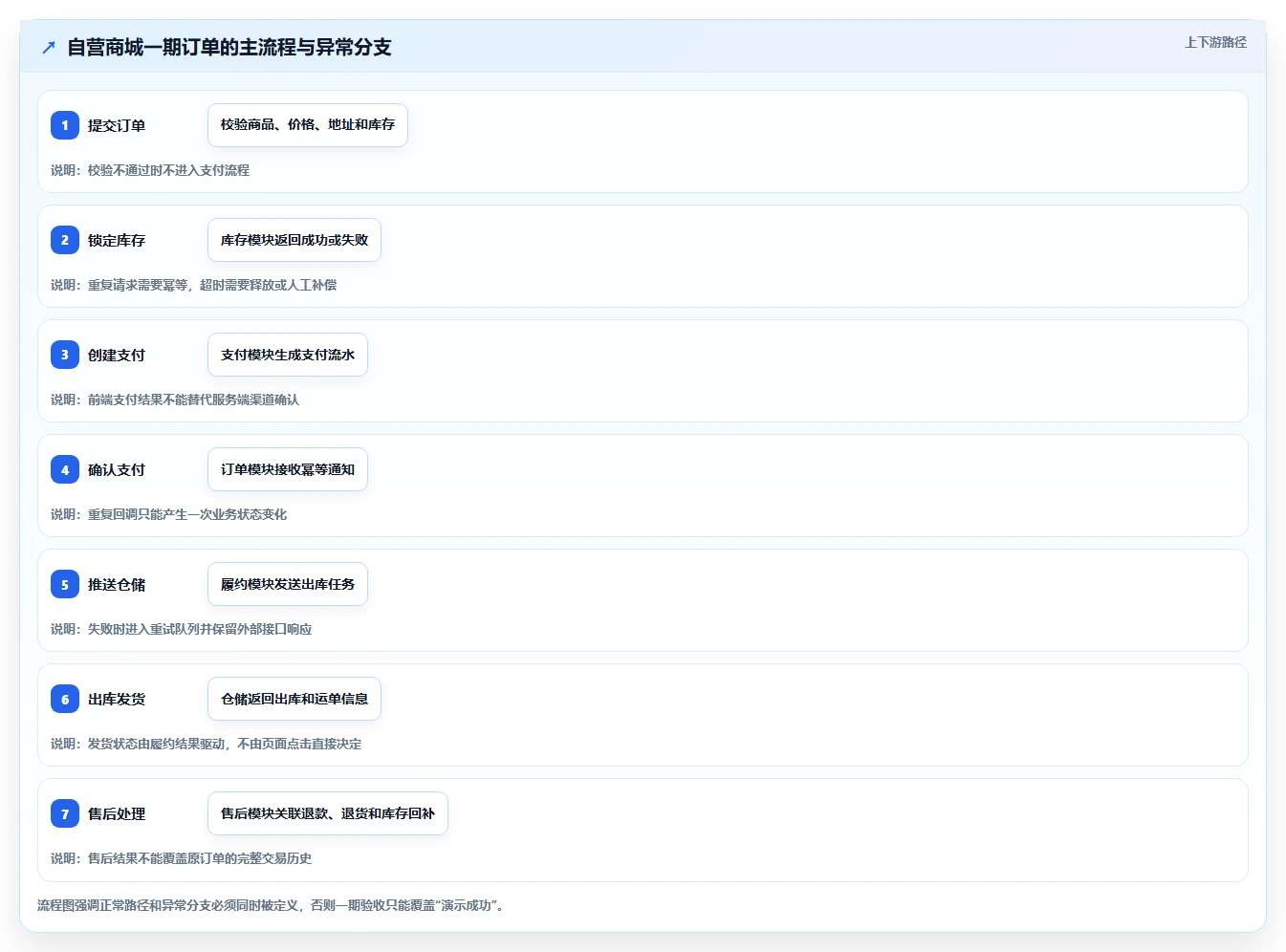The width and height of the screenshot is (1286, 952).
Task: Click the 履约模块发送出库任务 box
Action: point(288,584)
